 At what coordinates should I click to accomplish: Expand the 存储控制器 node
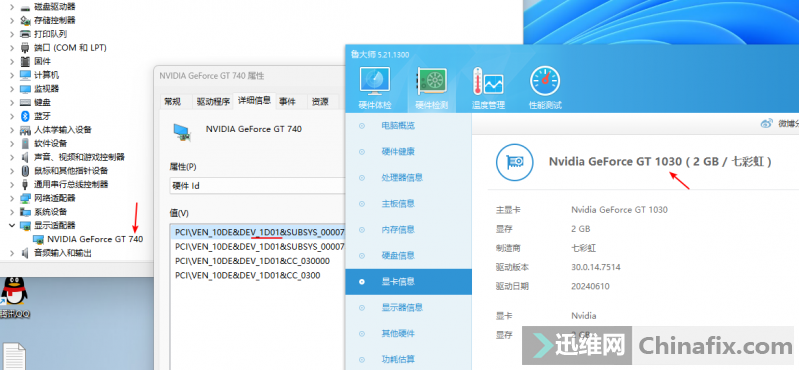pos(12,20)
